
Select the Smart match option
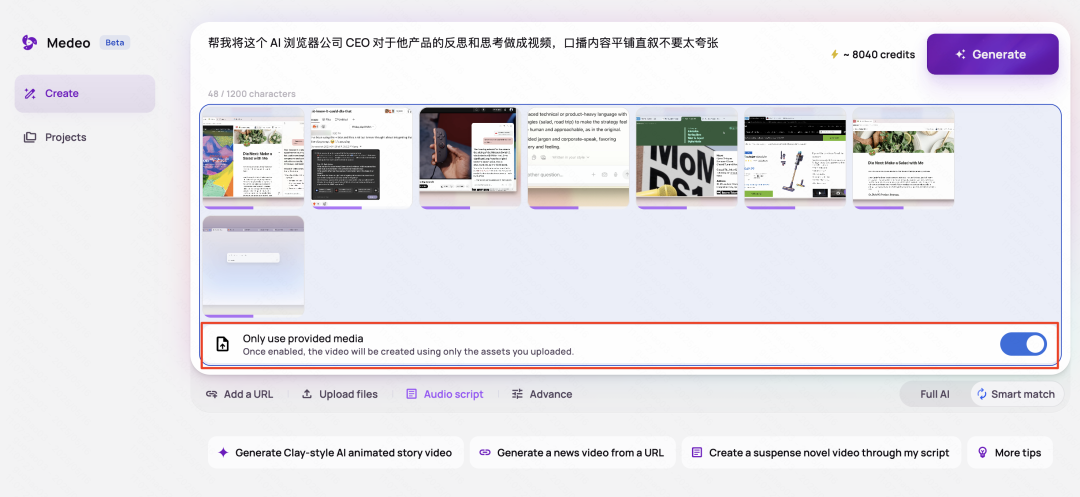[1016, 394]
